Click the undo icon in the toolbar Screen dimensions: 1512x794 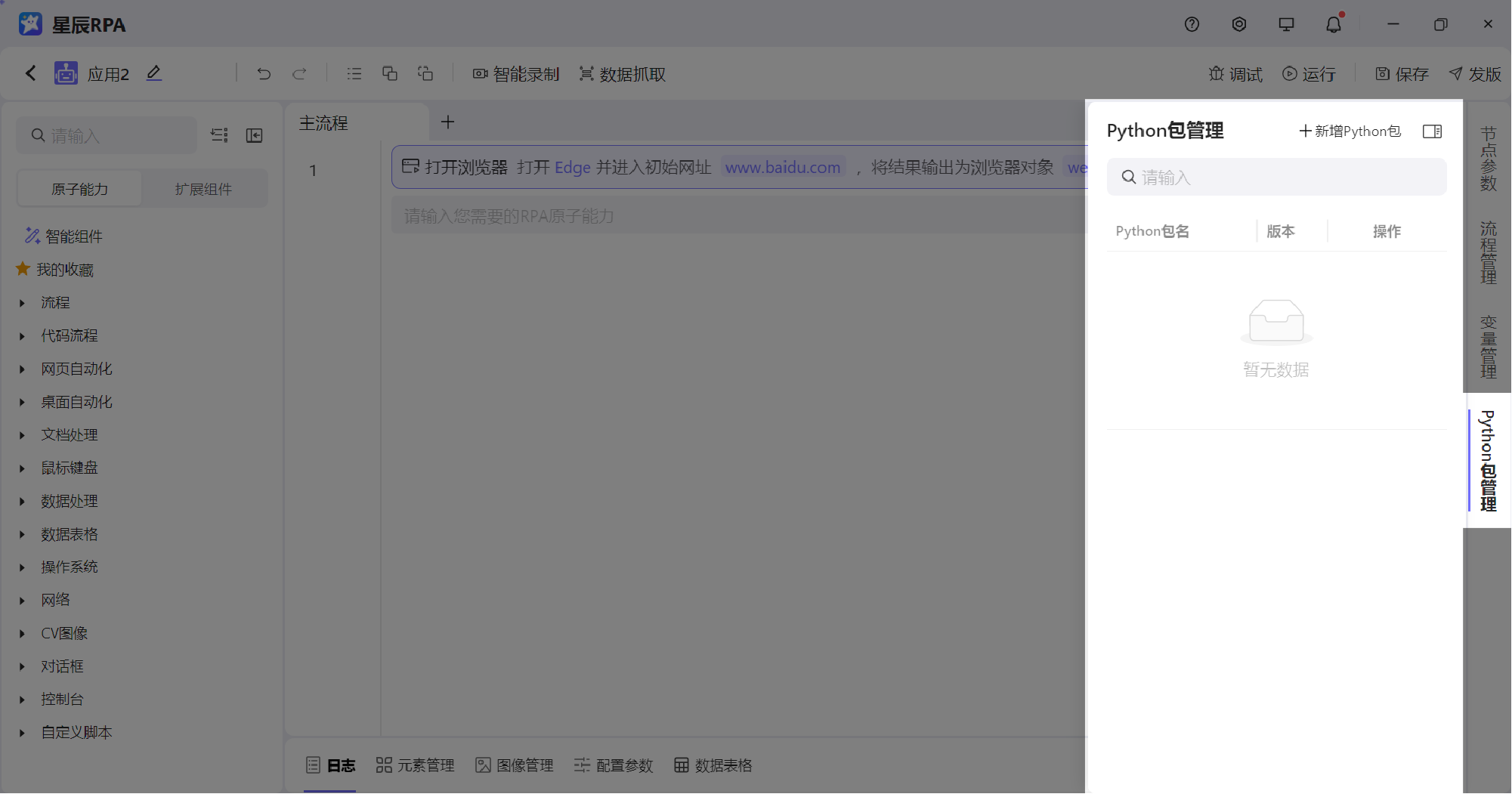pos(264,73)
